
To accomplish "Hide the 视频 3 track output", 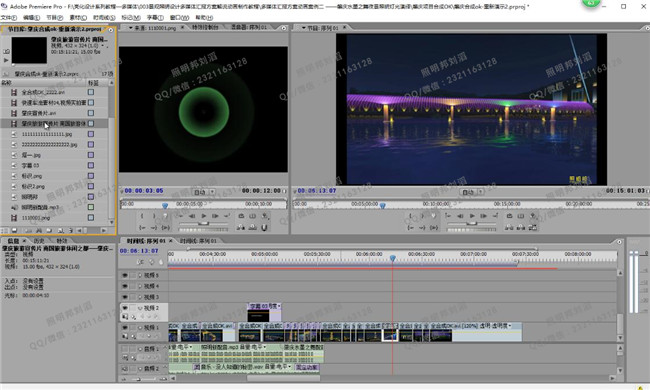I will (125, 297).
